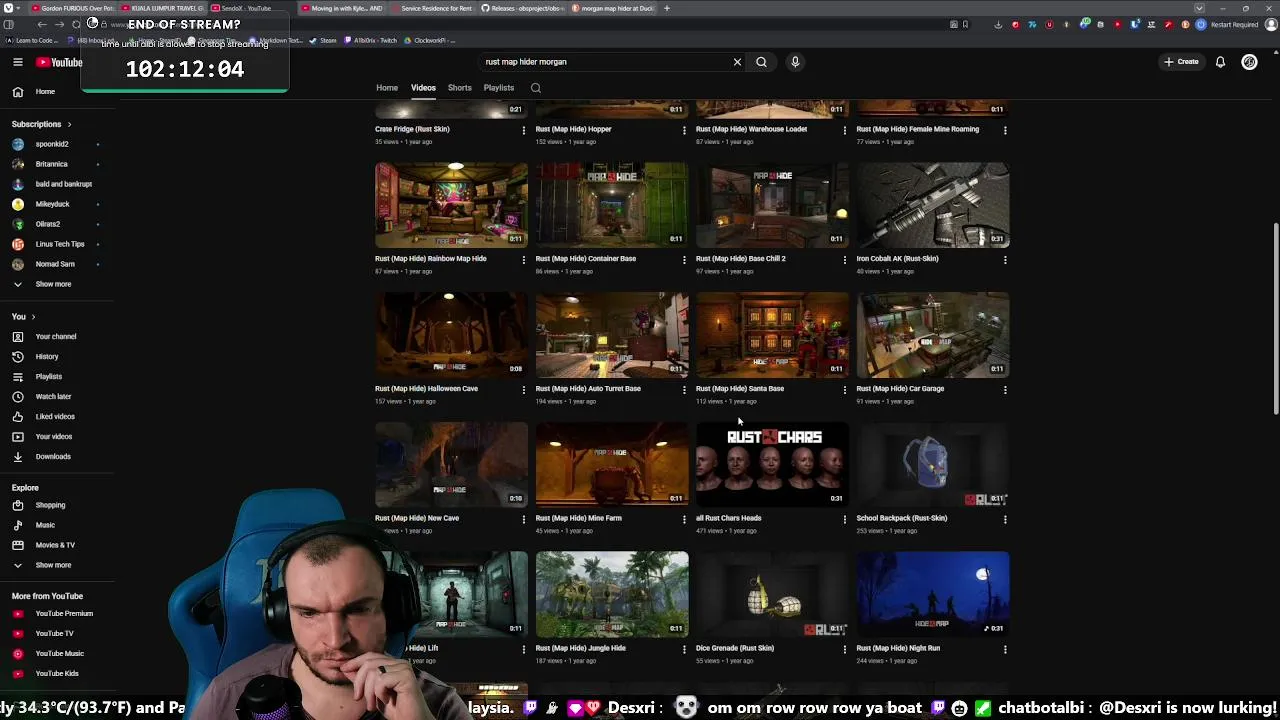Image resolution: width=1280 pixels, height=720 pixels.
Task: Open options for Rainbow Map Hide video
Action: pos(523,260)
